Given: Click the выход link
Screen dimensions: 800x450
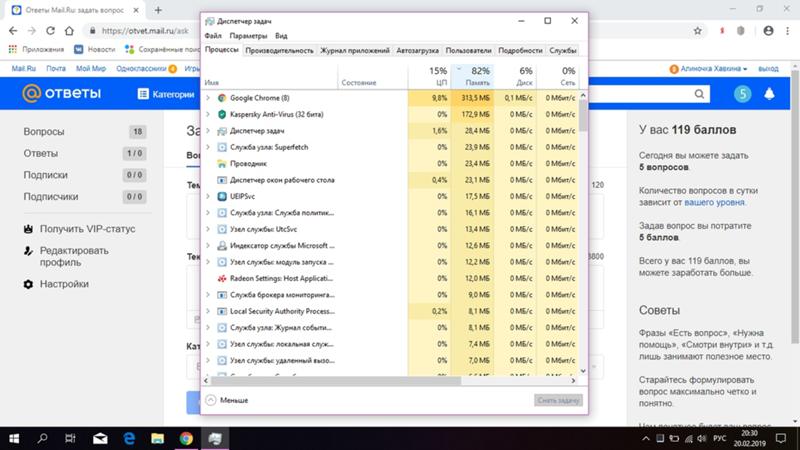Looking at the screenshot, I should (768, 68).
